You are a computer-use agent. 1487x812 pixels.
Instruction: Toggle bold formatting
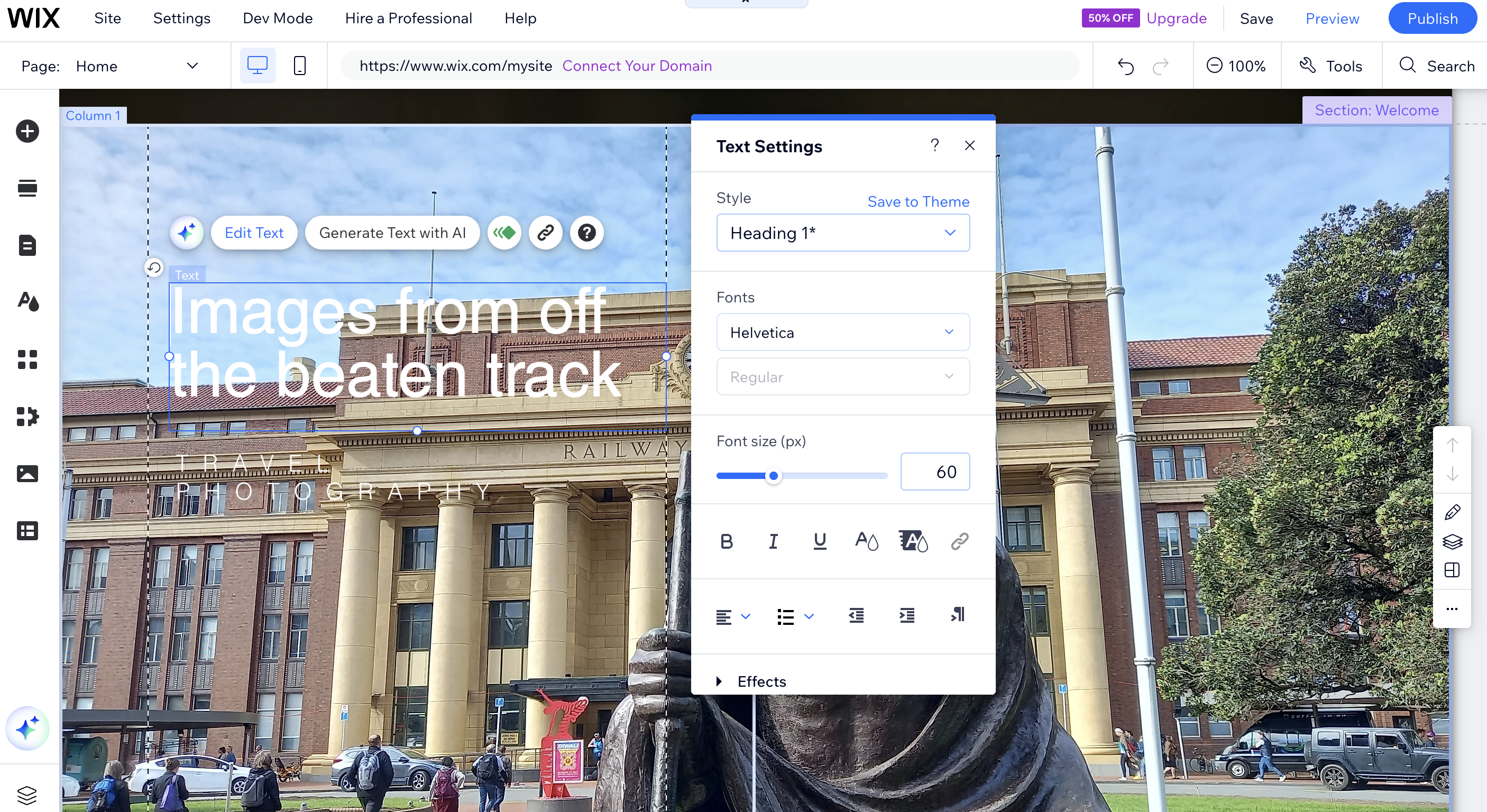click(726, 541)
